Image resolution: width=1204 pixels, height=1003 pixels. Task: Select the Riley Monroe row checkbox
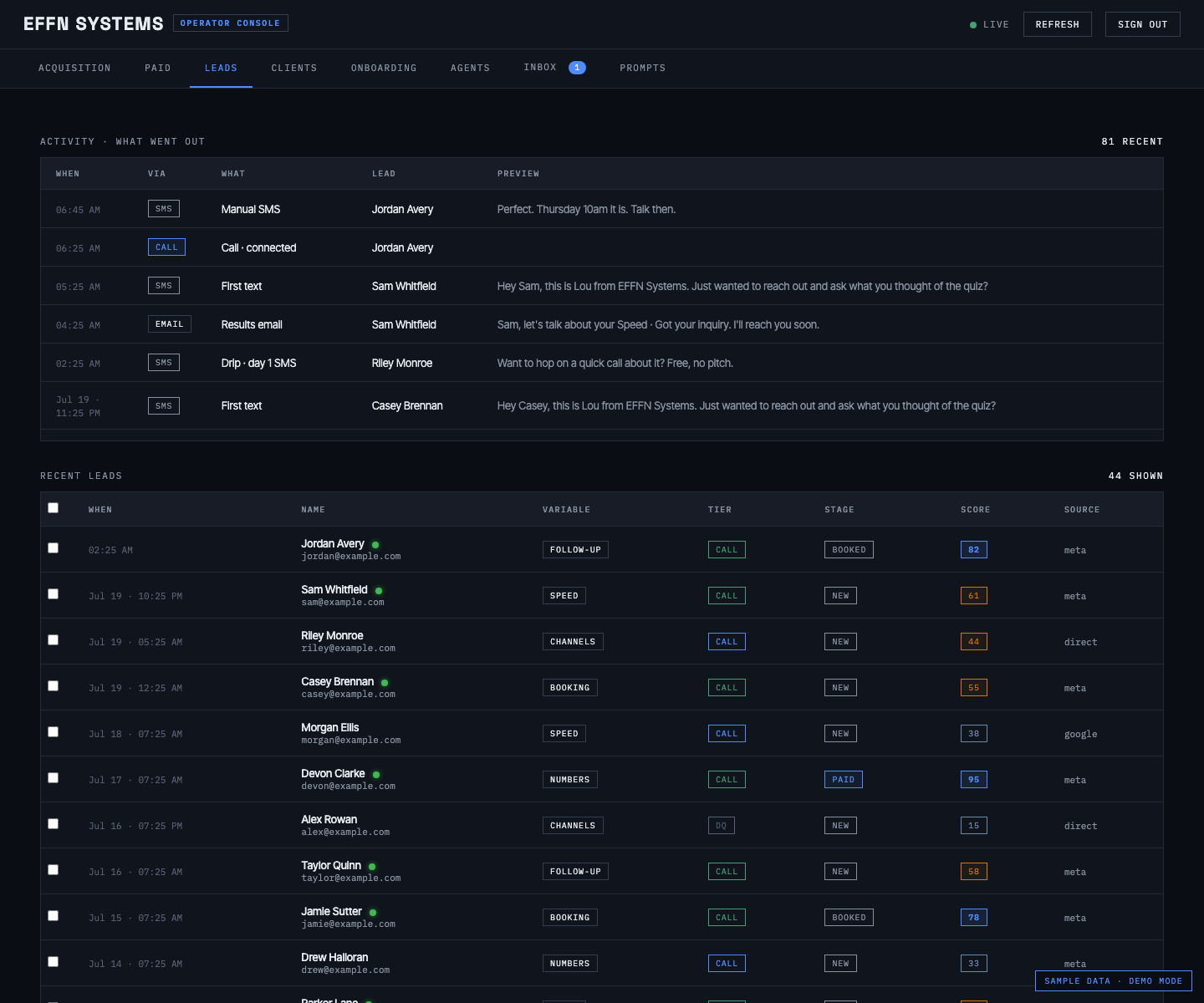(54, 640)
